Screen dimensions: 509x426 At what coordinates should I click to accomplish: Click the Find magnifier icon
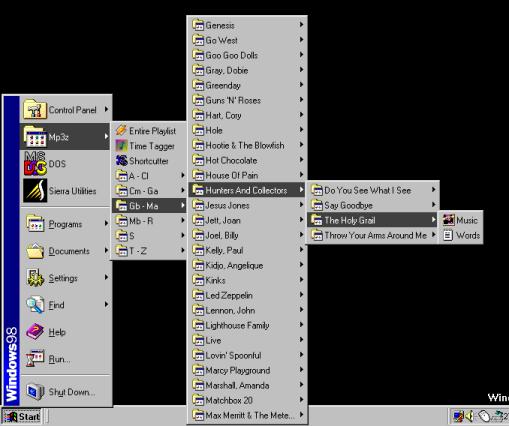point(35,305)
